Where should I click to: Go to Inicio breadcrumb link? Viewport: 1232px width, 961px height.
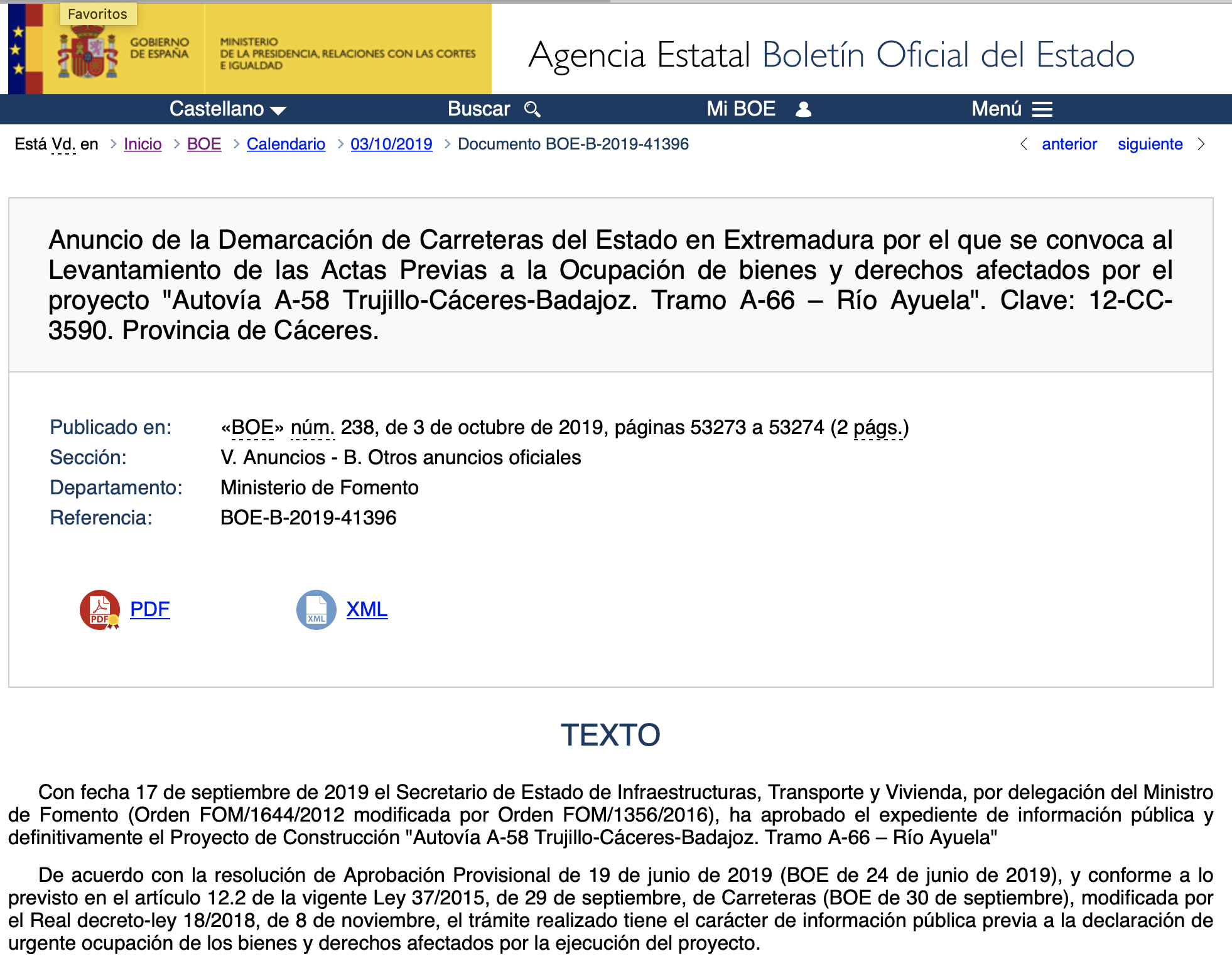point(143,144)
